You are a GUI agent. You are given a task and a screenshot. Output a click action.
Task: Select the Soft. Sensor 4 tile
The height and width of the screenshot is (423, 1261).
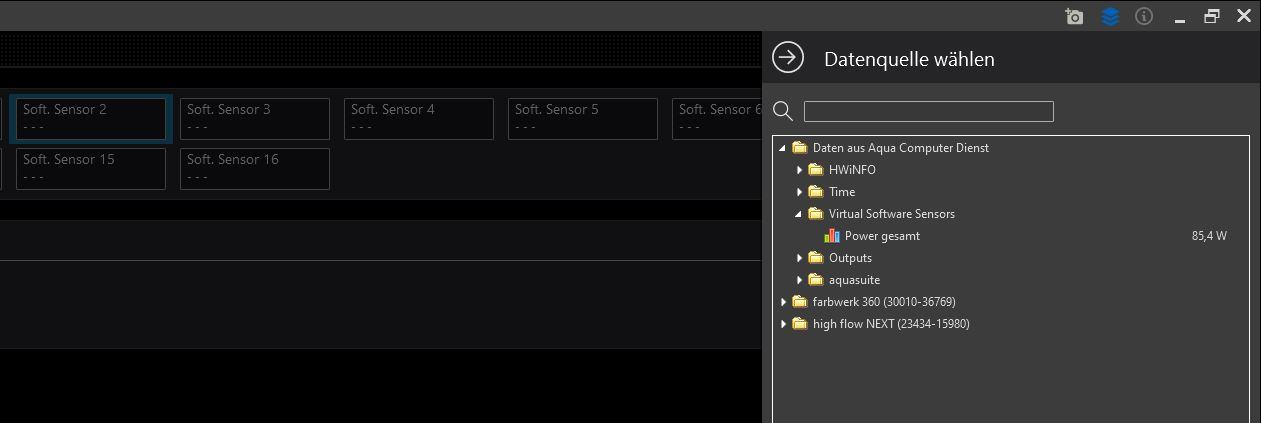point(419,119)
